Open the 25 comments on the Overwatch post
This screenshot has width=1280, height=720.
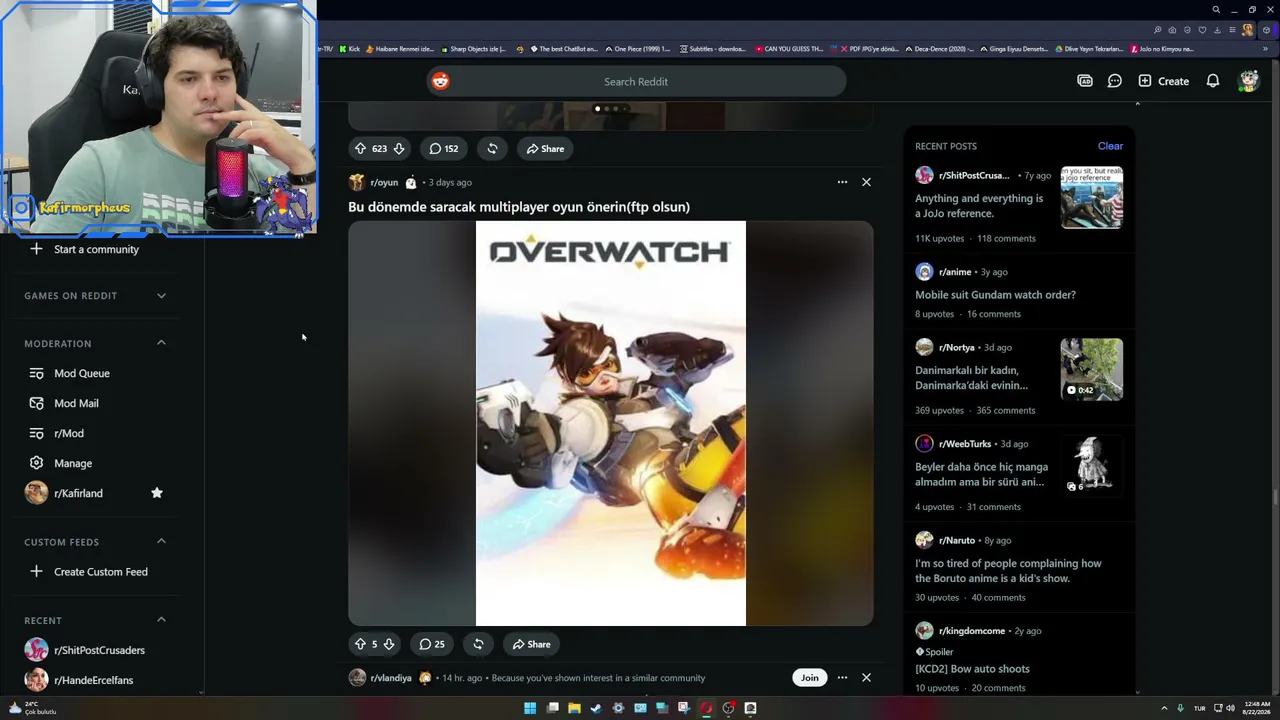tap(432, 644)
